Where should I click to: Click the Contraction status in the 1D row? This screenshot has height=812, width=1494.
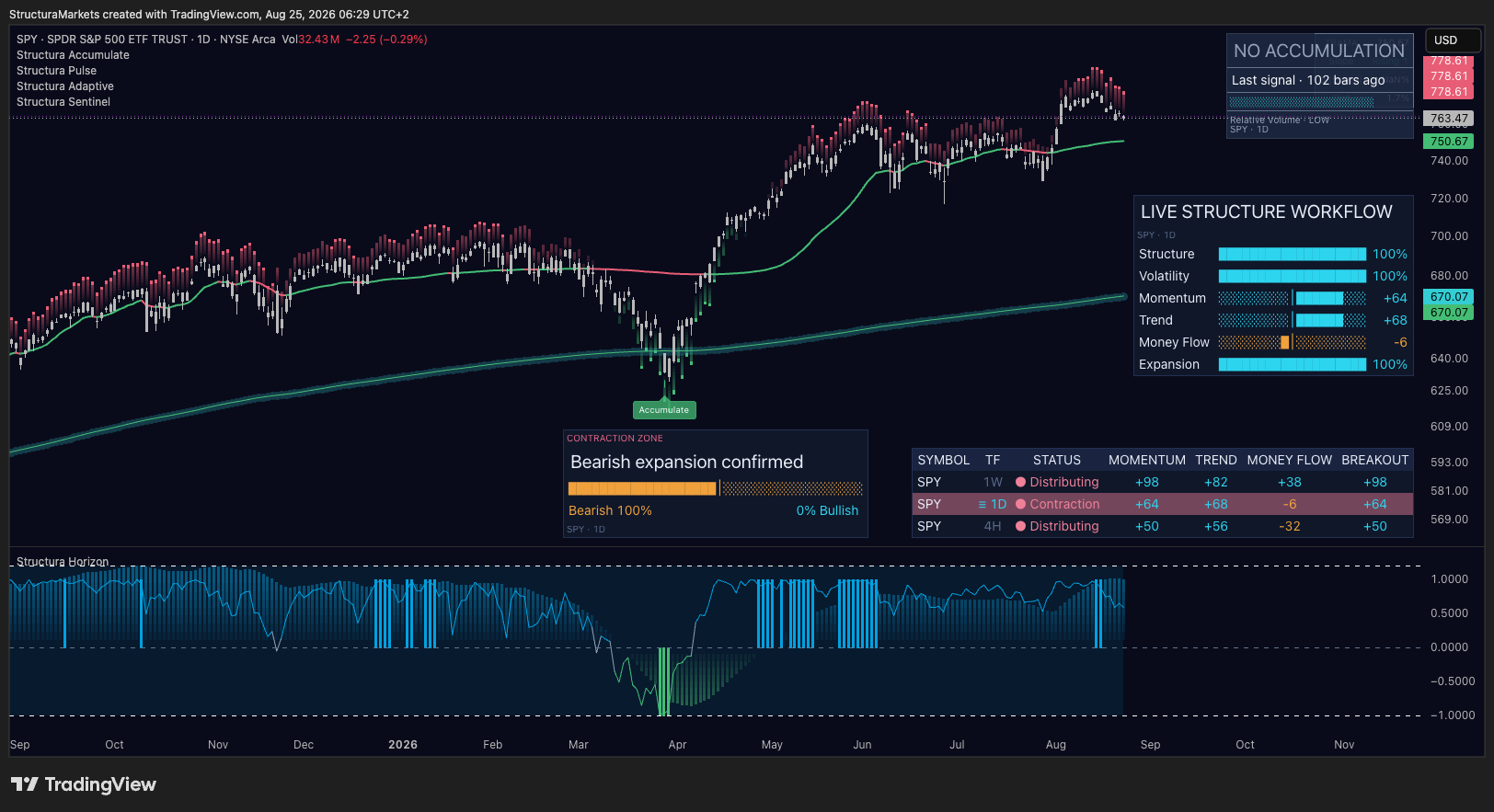1064,504
